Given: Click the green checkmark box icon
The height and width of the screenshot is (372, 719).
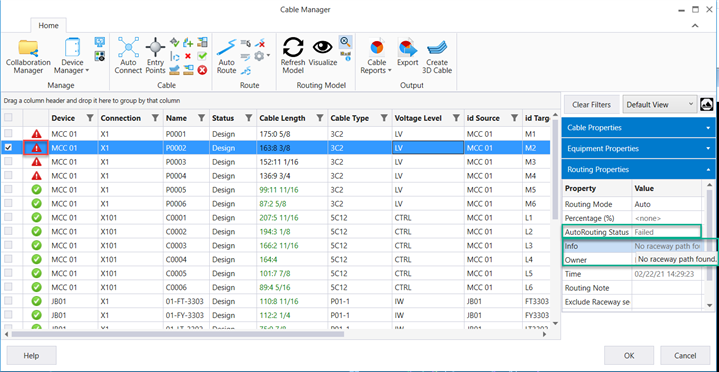Looking at the screenshot, I should tap(202, 56).
